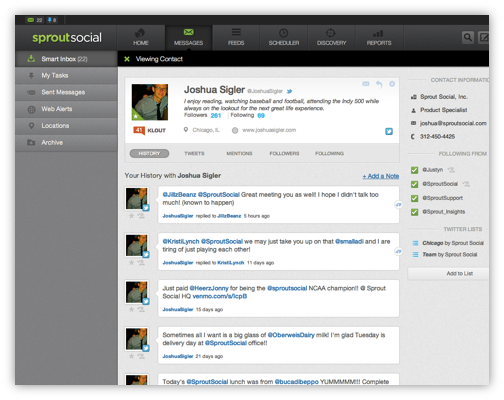The width and height of the screenshot is (504, 400).
Task: Click the sproutsocial logo
Action: pyautogui.click(x=67, y=38)
